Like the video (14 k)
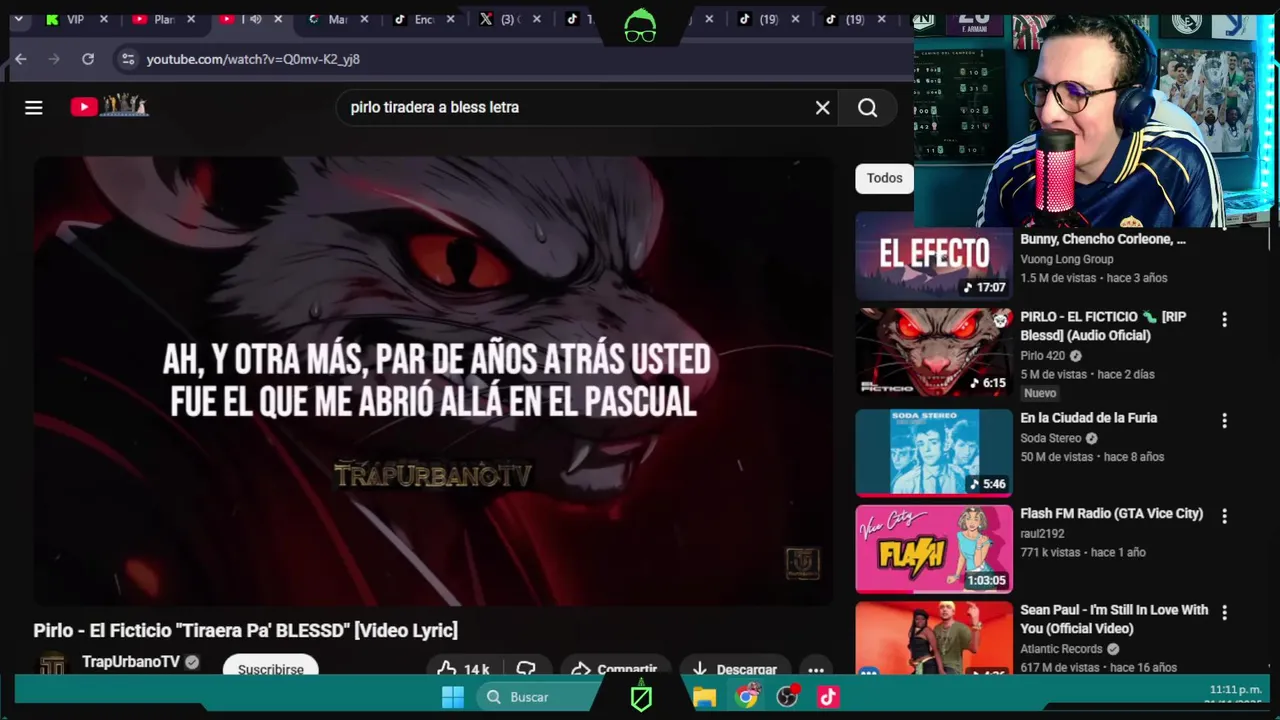The width and height of the screenshot is (1280, 720). [x=463, y=669]
